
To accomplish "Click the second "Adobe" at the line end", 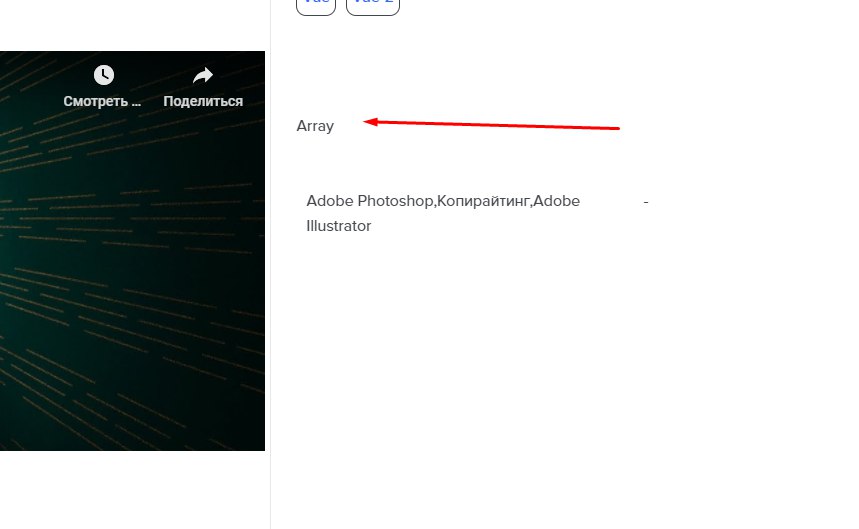I will pos(557,201).
